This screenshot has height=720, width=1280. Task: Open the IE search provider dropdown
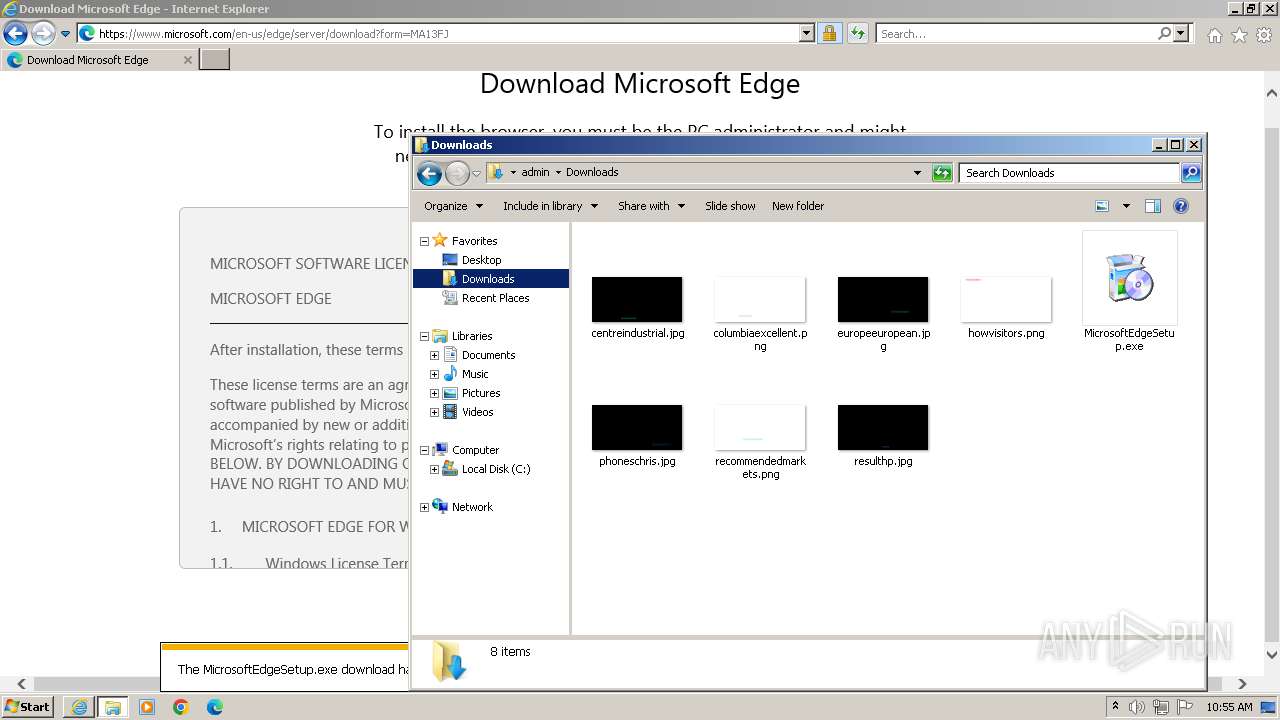tap(1181, 33)
